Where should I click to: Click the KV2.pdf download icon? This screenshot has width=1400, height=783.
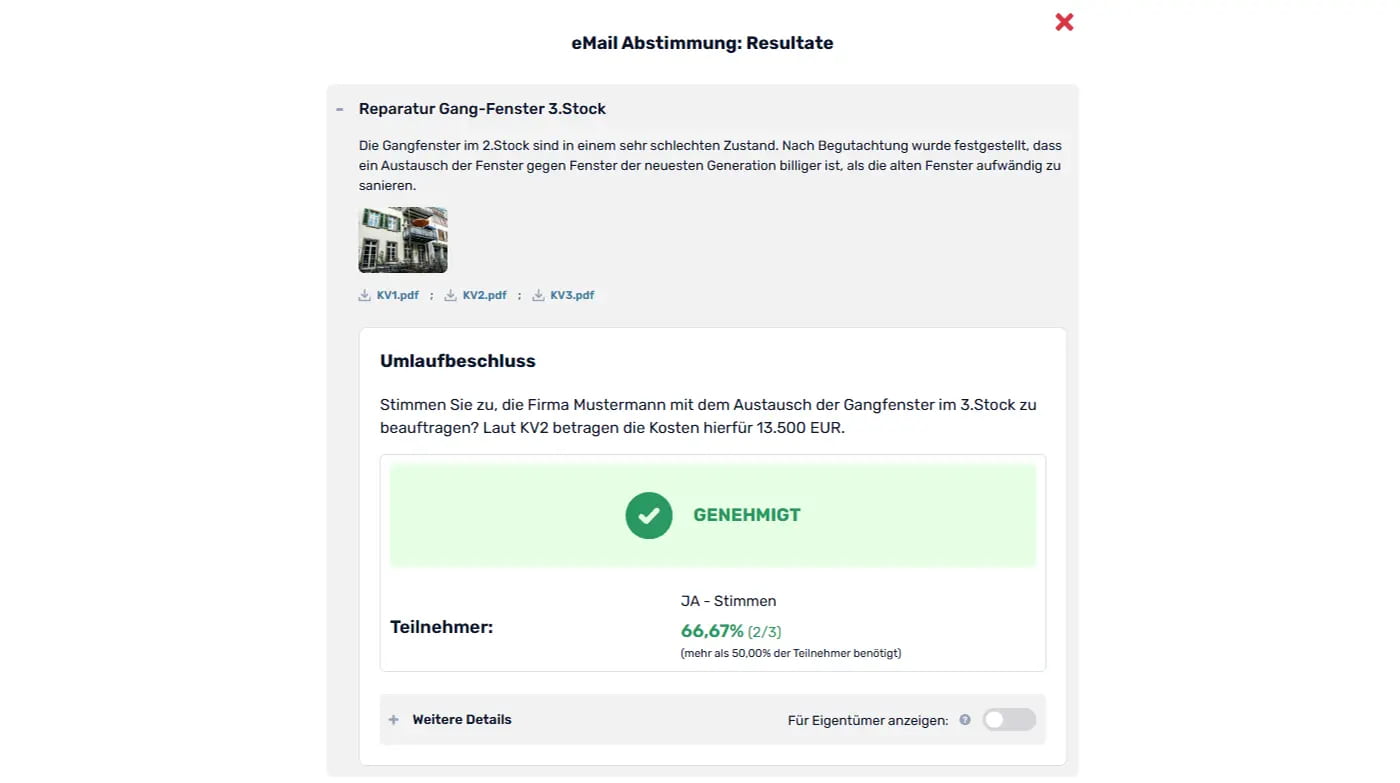(x=450, y=295)
